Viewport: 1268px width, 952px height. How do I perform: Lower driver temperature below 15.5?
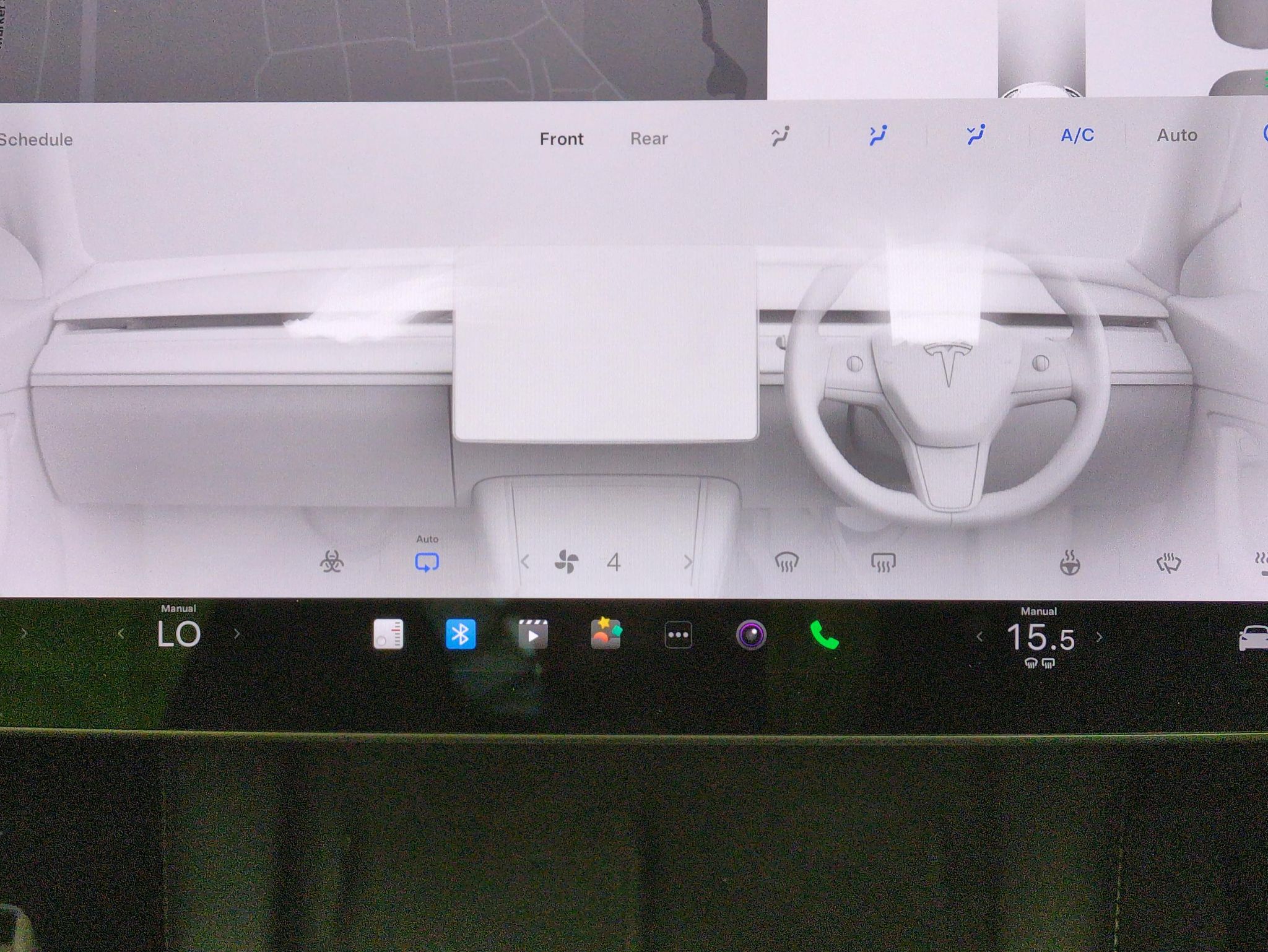click(x=979, y=636)
